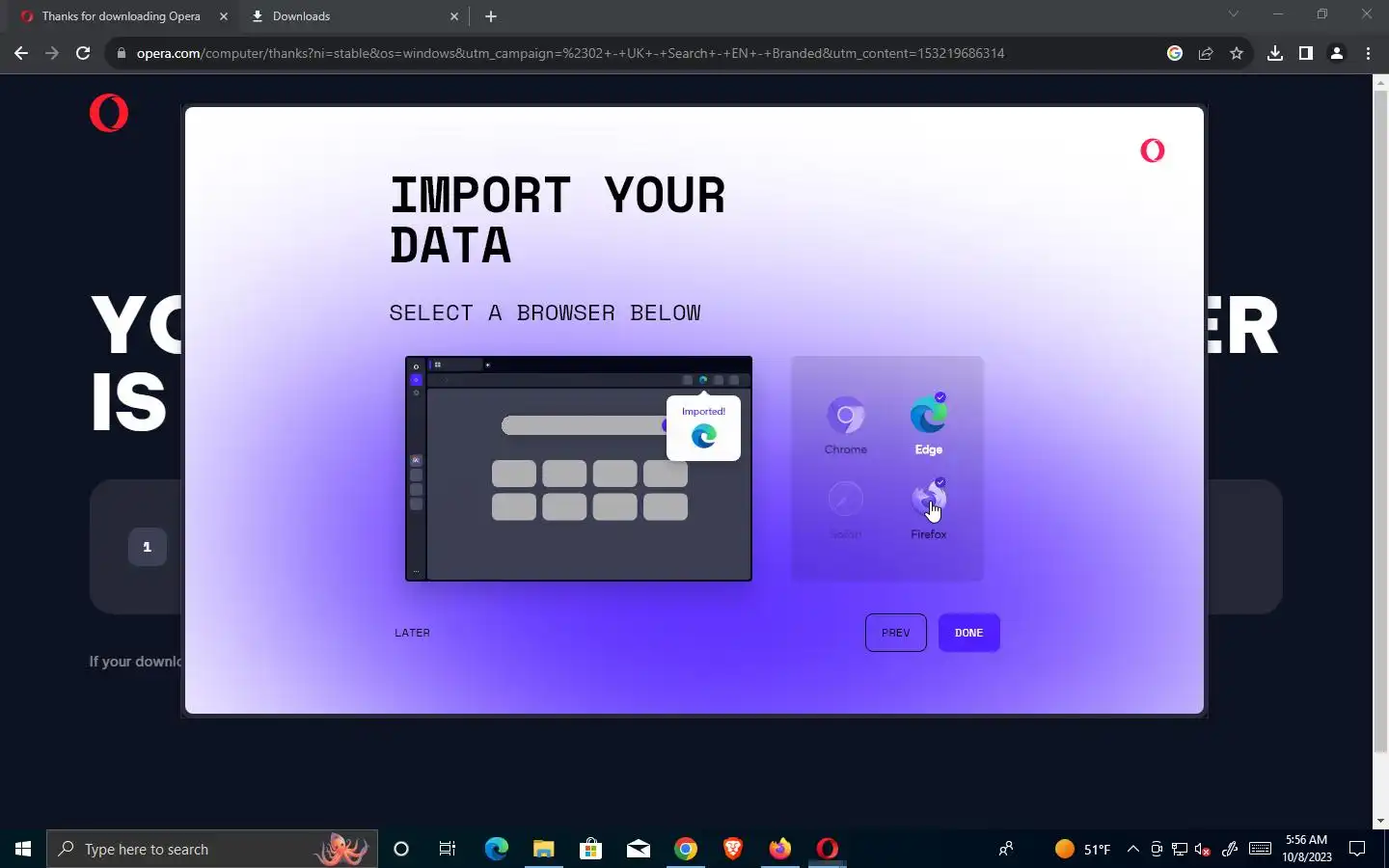
Task: Go back to the previous page
Action: tap(21, 53)
